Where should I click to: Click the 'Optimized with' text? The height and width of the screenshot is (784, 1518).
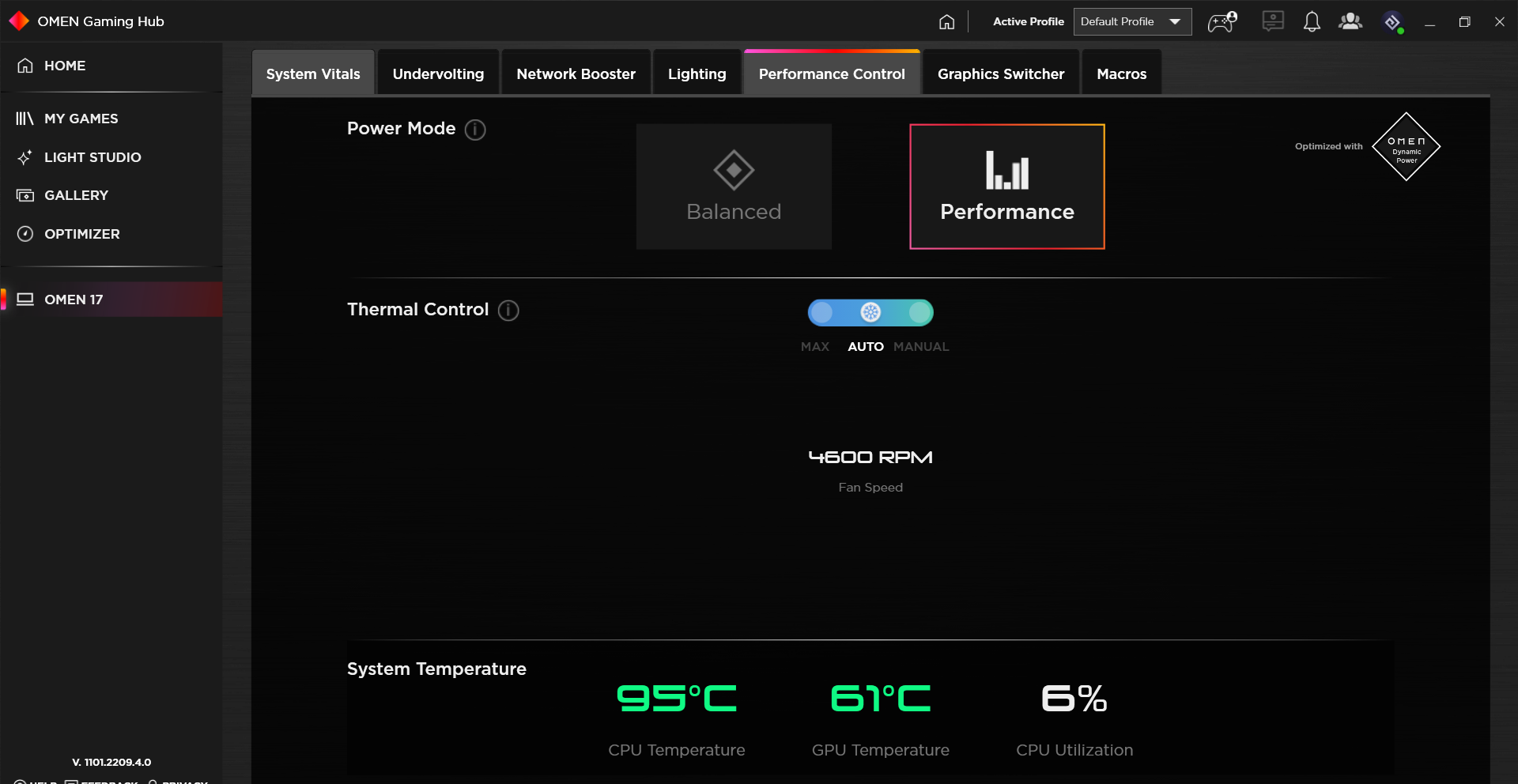(x=1328, y=146)
